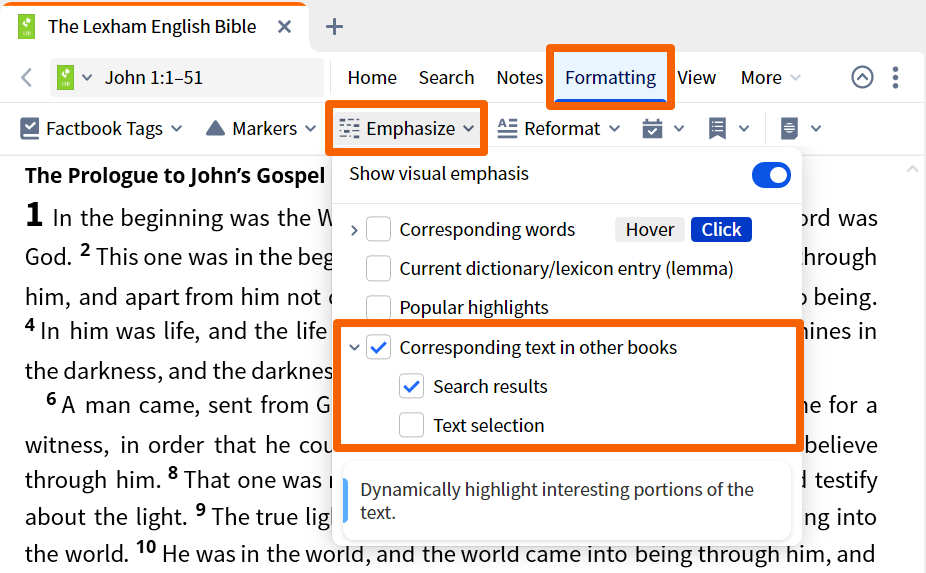
Task: Check the Popular highlights checkbox
Action: click(x=379, y=307)
